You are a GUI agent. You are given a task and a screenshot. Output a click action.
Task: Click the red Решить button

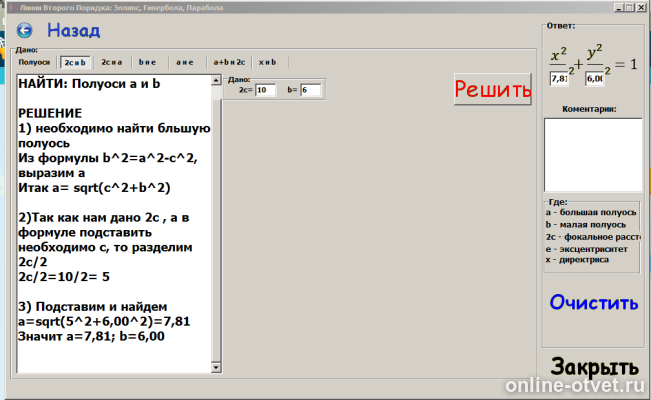pos(492,89)
